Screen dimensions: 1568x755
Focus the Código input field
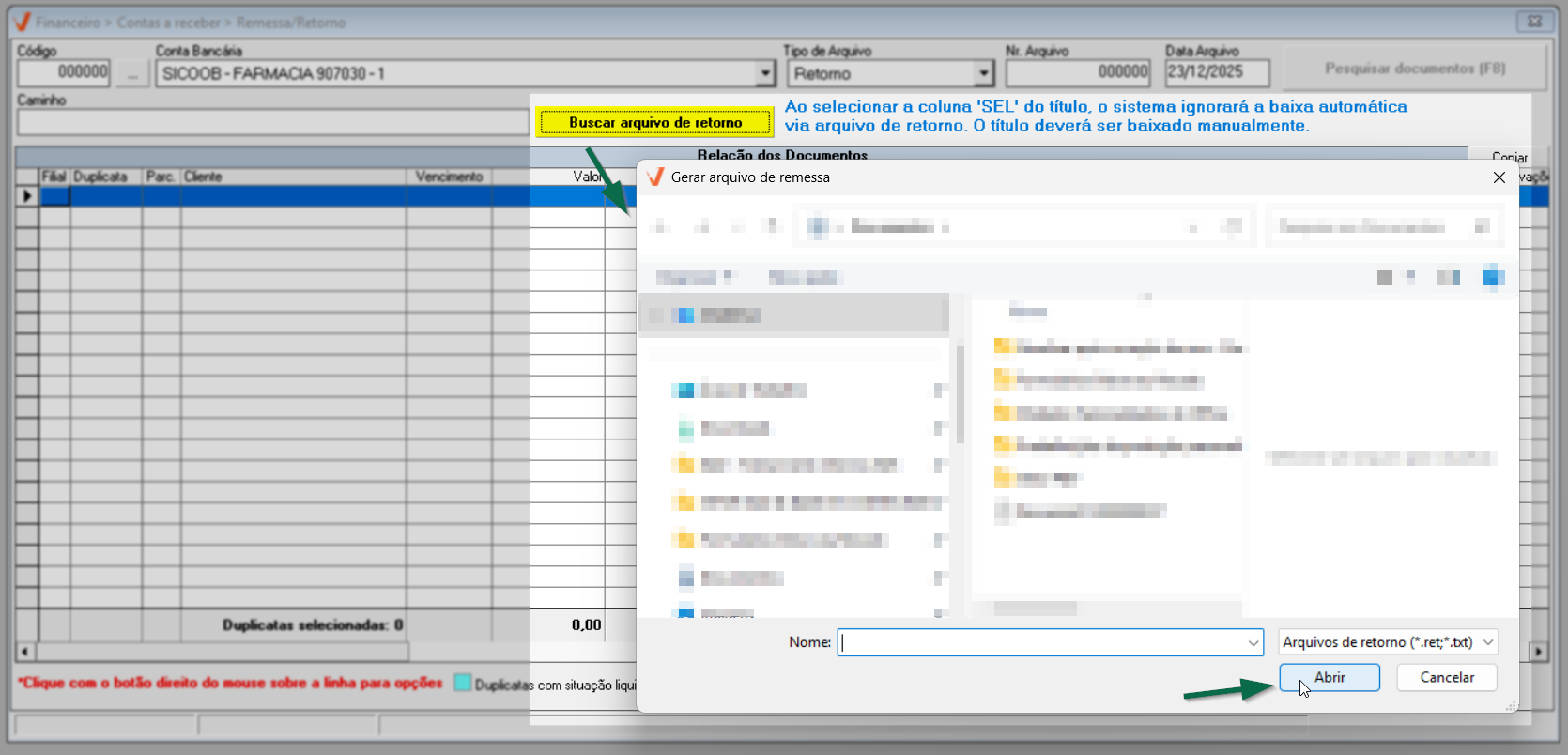pos(64,72)
